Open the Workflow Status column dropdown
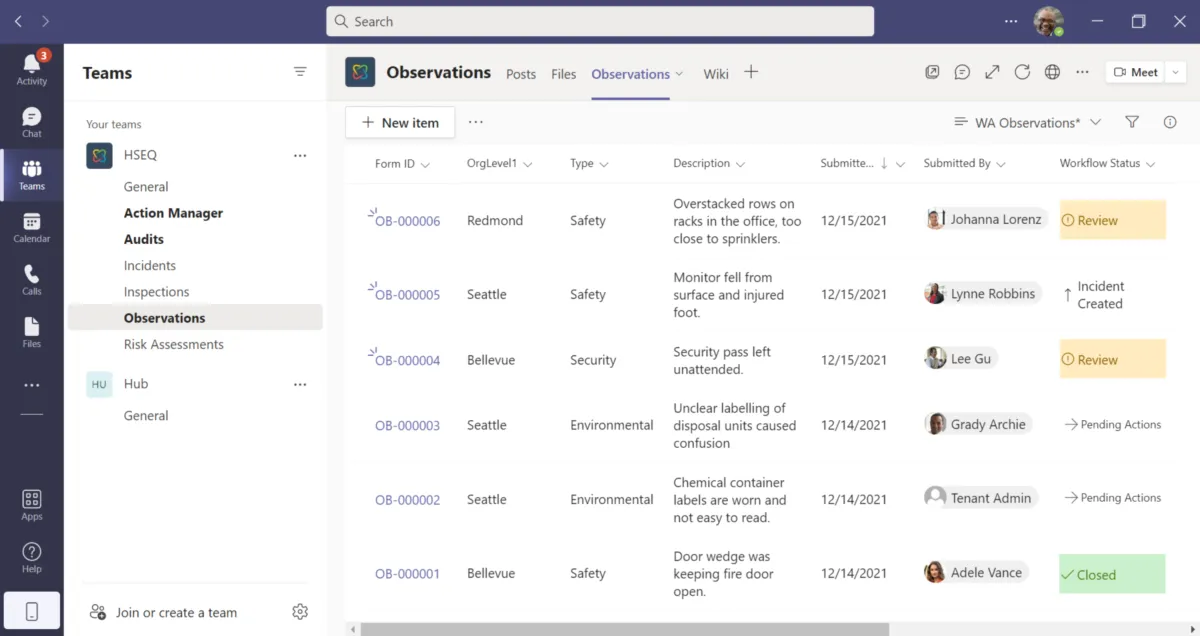Viewport: 1200px width, 636px height. pos(1150,164)
